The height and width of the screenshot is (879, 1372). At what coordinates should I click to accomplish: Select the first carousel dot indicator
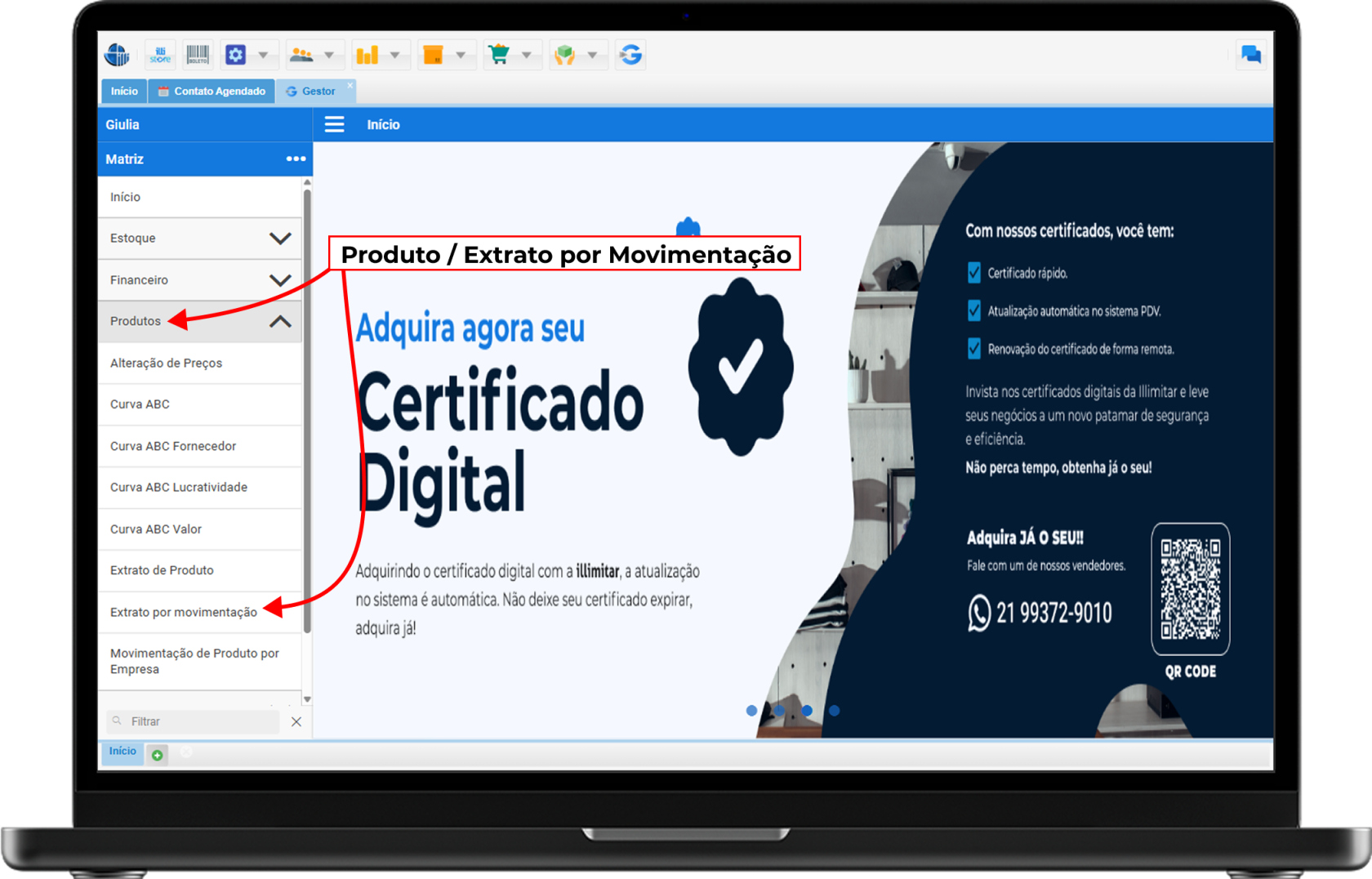[x=751, y=711]
